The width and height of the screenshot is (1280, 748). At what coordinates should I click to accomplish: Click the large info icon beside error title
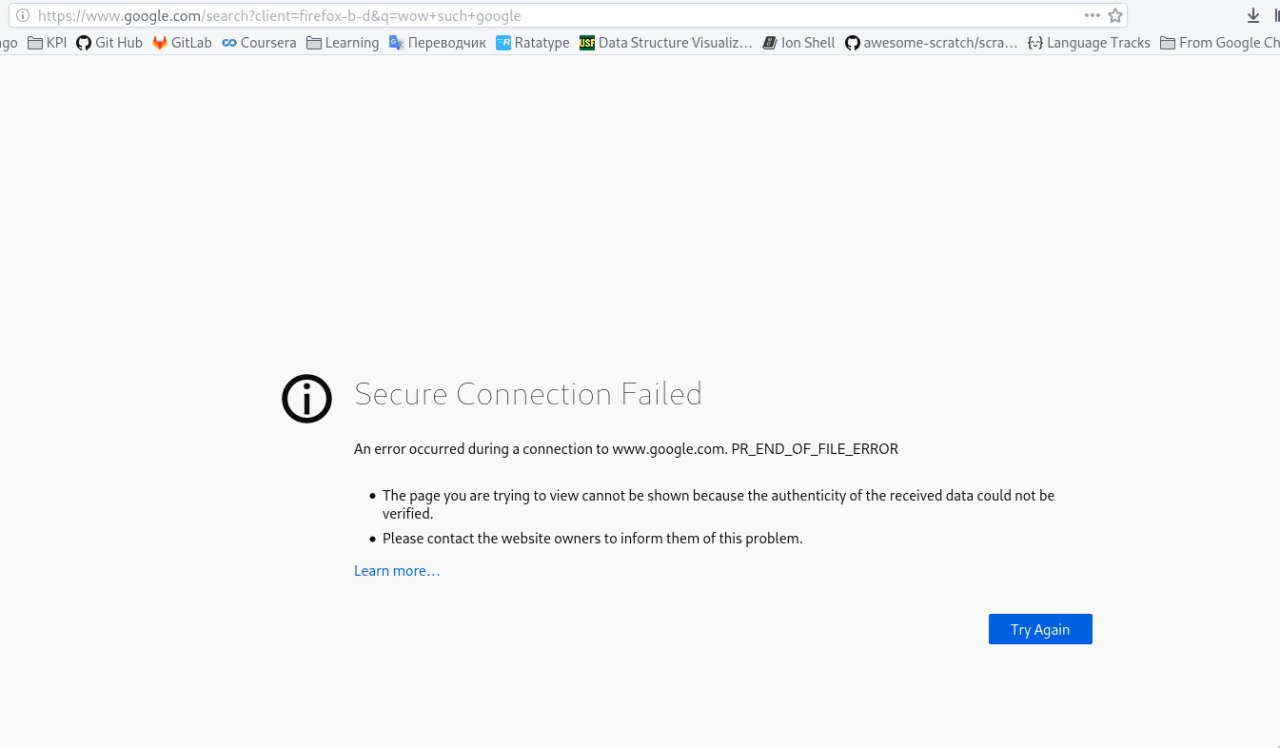307,399
